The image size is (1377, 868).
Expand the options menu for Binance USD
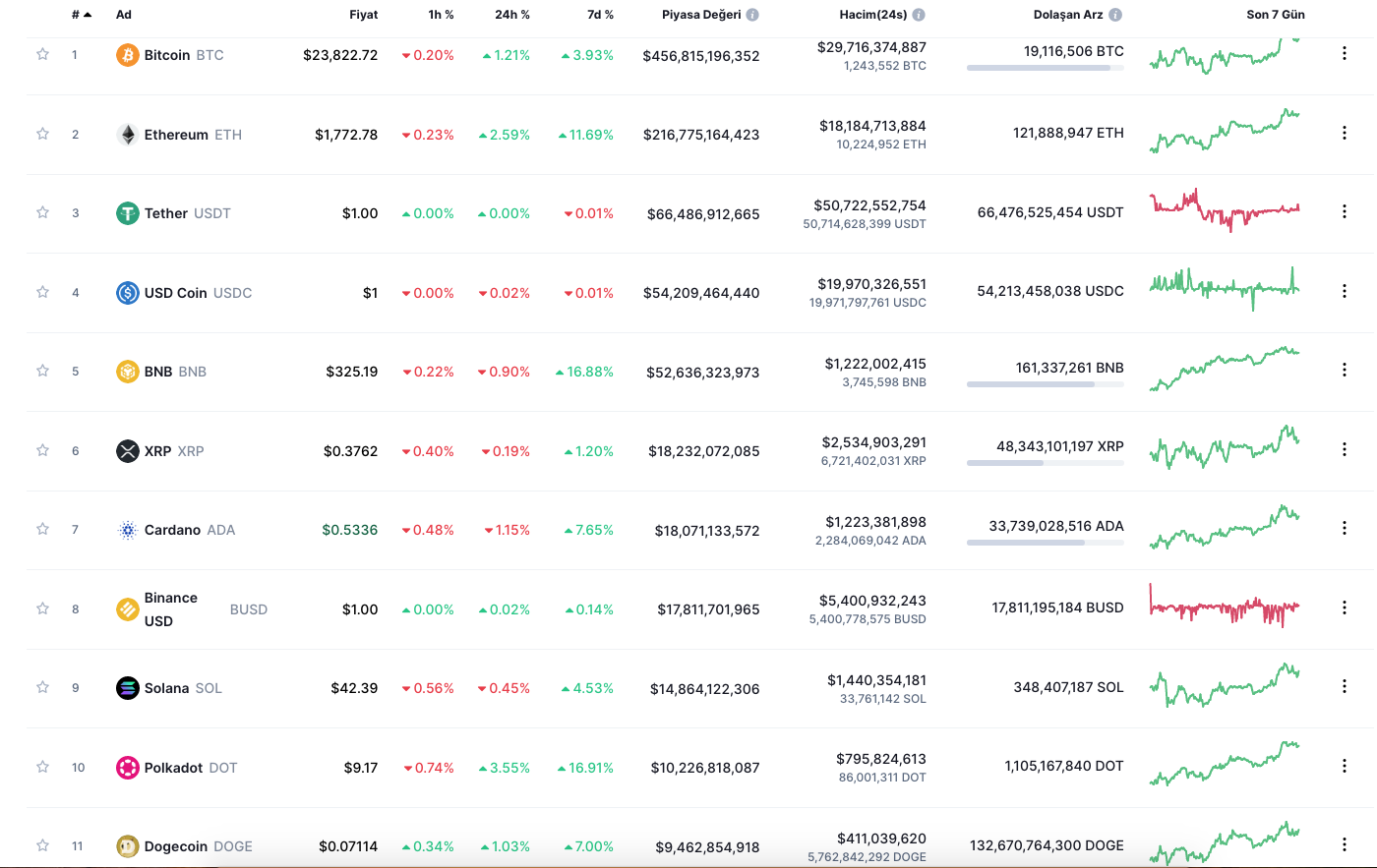(x=1345, y=608)
